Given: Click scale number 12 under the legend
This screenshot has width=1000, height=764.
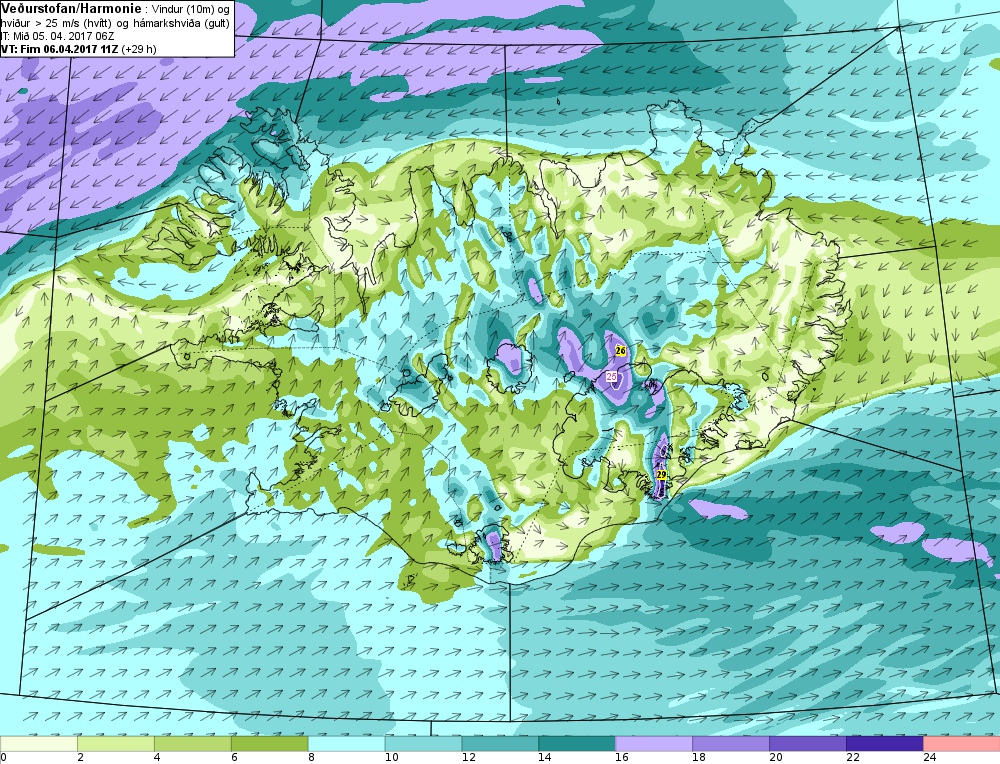Looking at the screenshot, I should pos(468,758).
